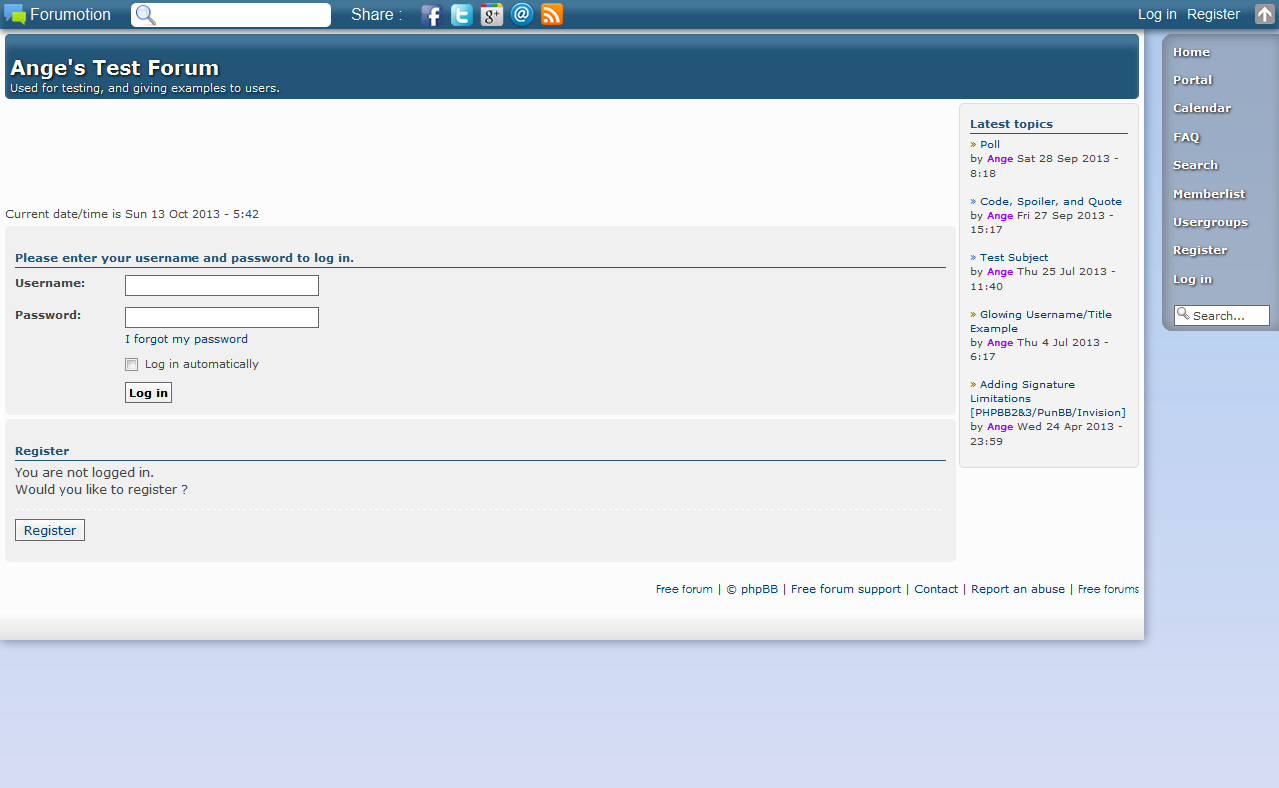Enable the Log in automatically checkbox
Screen dimensions: 1279x788
click(131, 364)
